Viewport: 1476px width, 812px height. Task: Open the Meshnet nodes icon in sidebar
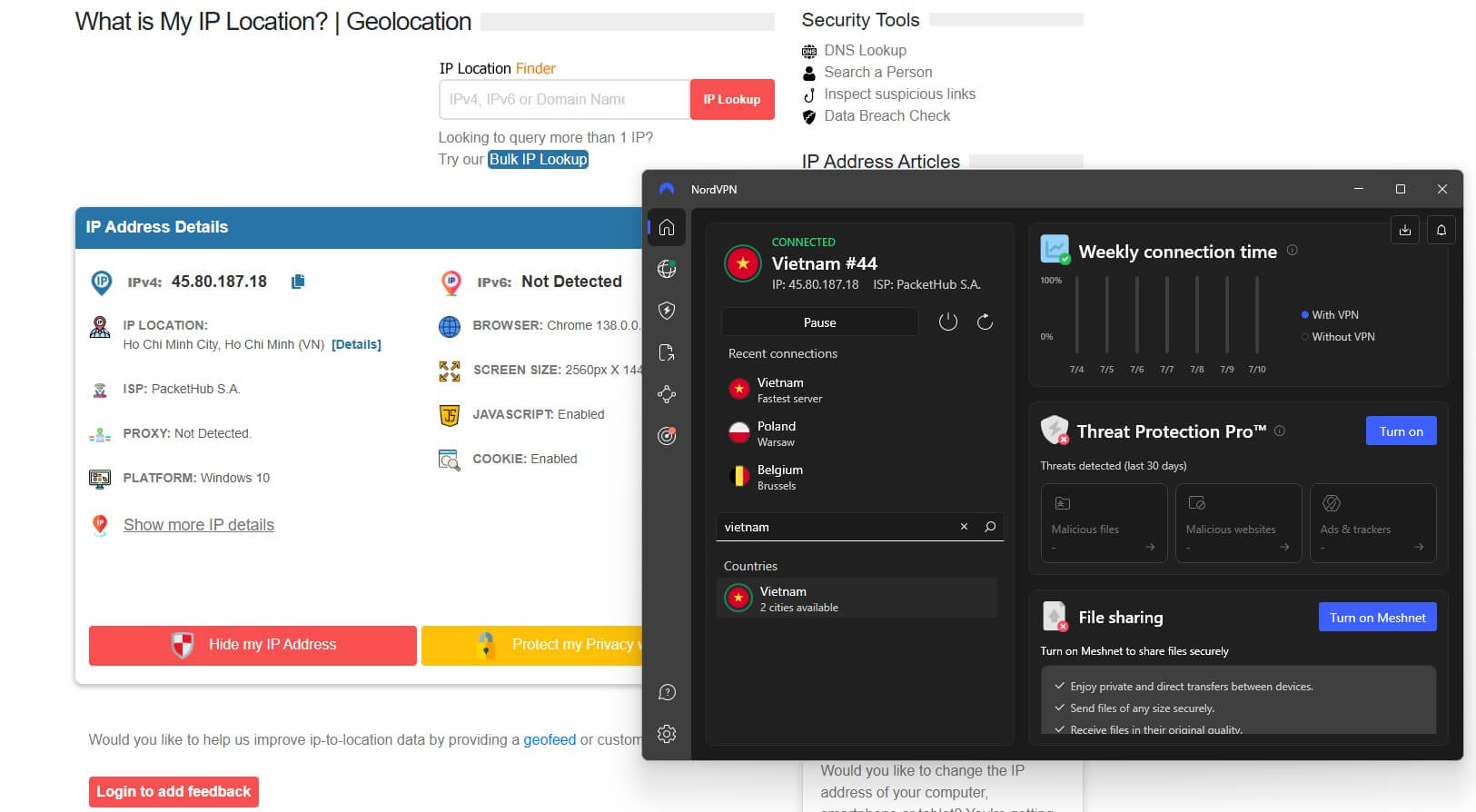(667, 394)
